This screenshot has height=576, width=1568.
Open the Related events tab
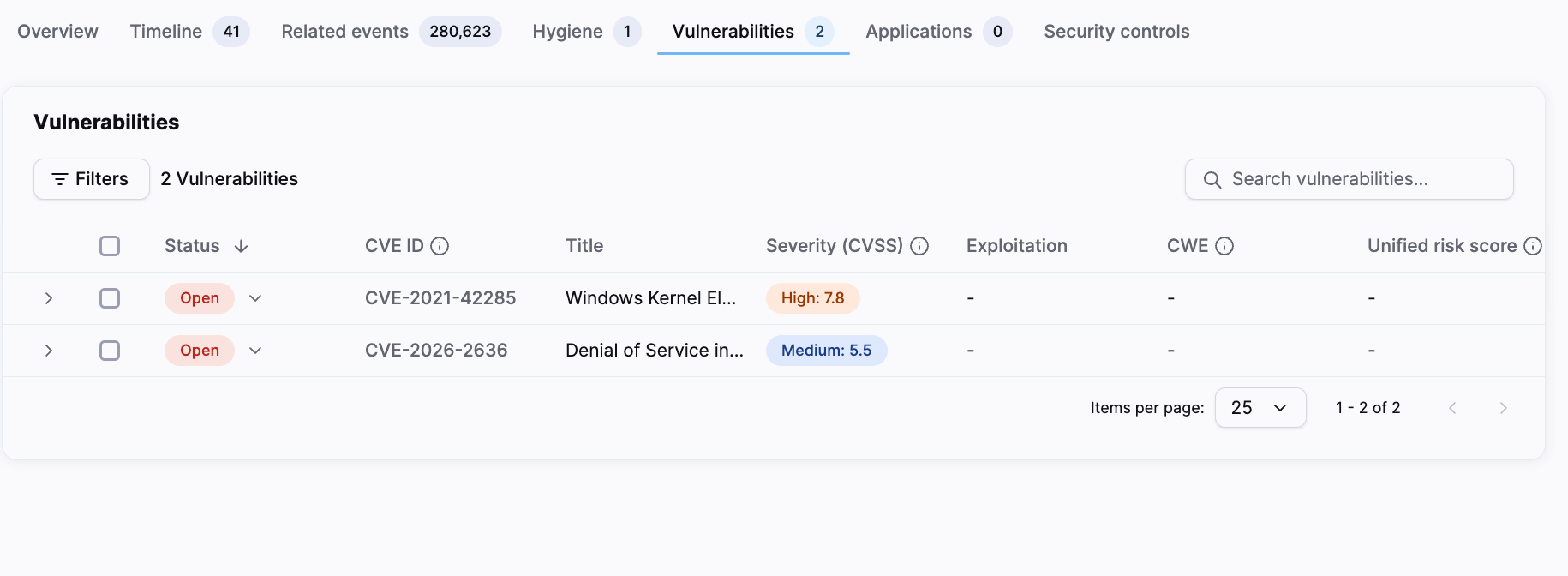tap(392, 32)
